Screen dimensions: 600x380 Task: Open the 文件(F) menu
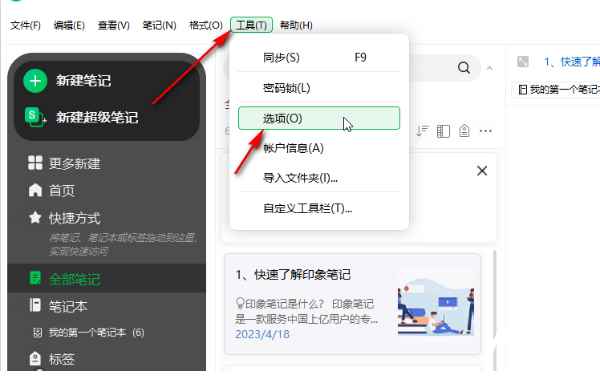pyautogui.click(x=25, y=25)
